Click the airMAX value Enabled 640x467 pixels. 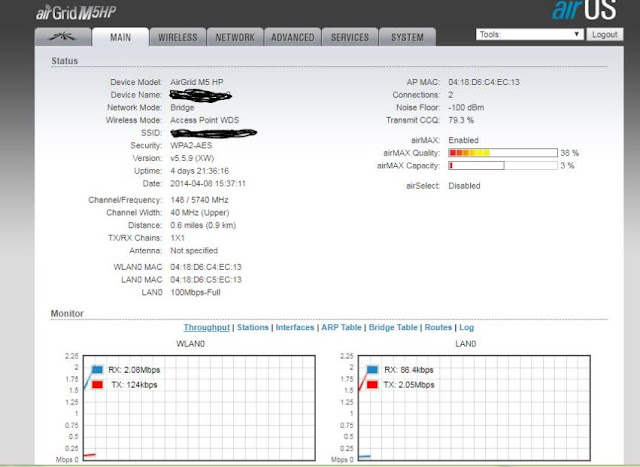pyautogui.click(x=463, y=140)
